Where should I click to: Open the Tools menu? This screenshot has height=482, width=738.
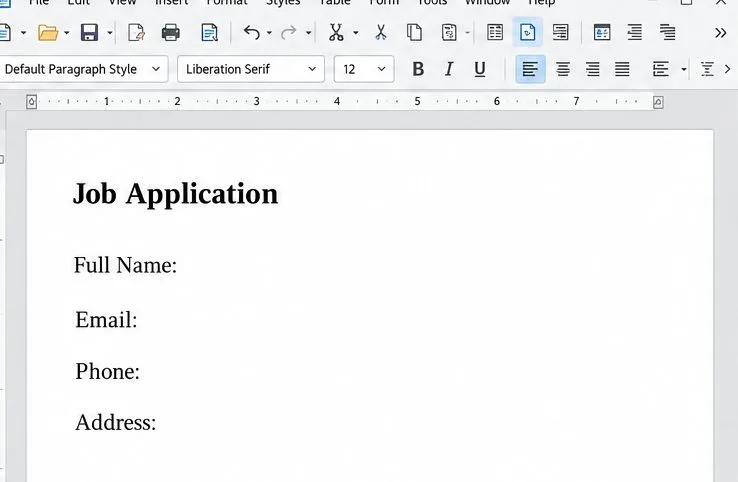point(432,2)
